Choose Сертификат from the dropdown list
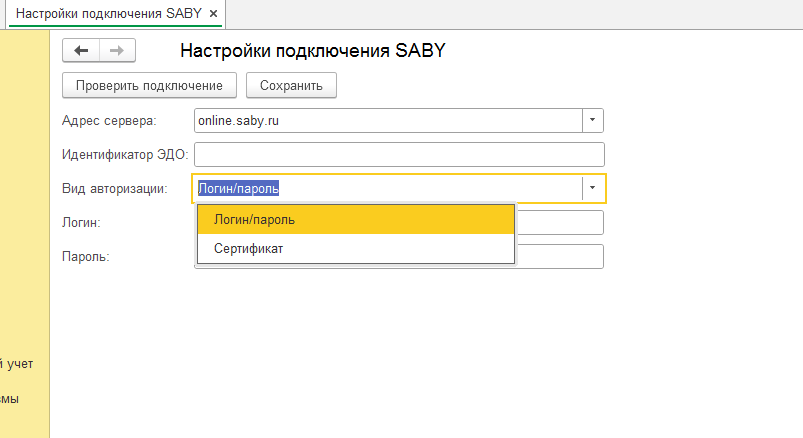This screenshot has width=803, height=438. 355,248
